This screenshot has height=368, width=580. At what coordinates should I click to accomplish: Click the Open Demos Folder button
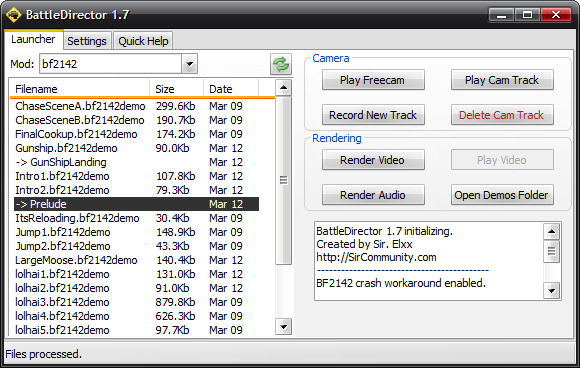pyautogui.click(x=502, y=195)
